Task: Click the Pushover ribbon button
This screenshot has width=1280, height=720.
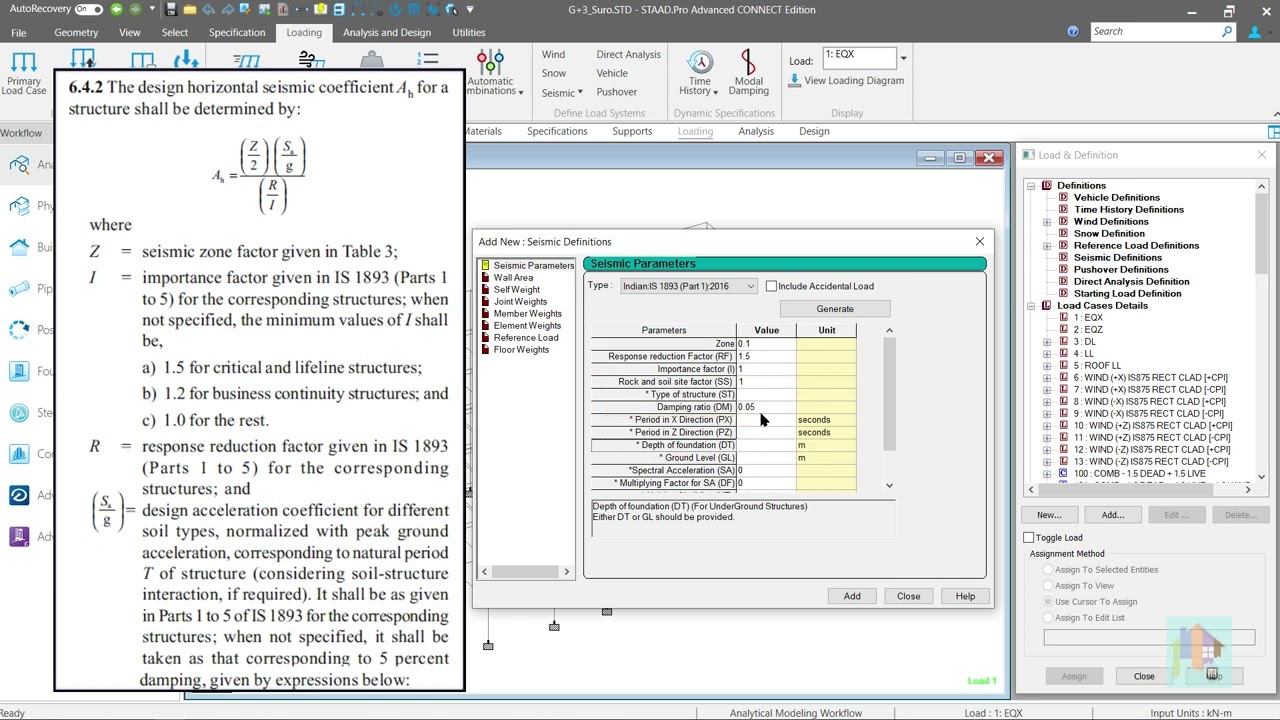Action: (617, 92)
